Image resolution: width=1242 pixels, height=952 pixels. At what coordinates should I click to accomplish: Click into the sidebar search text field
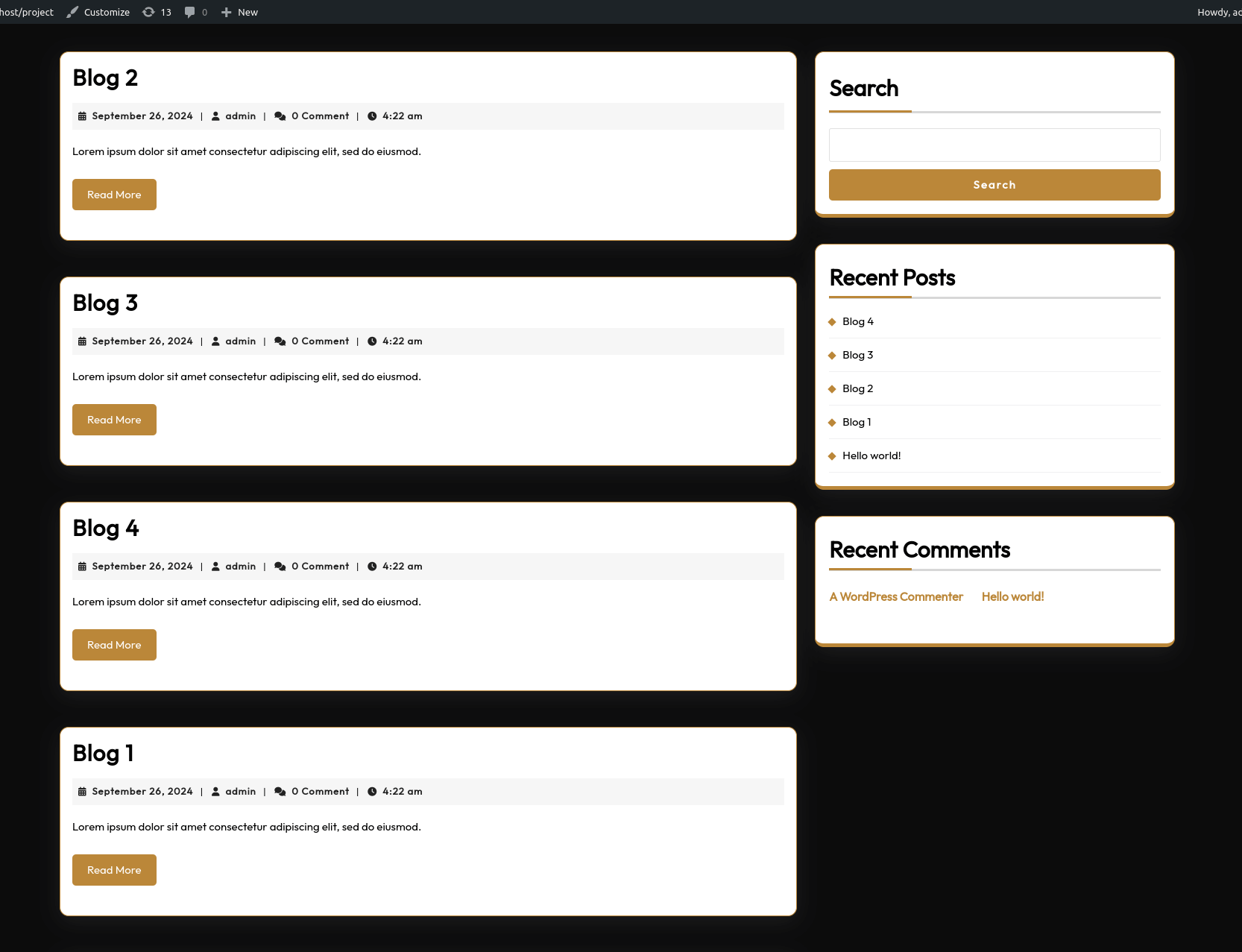click(994, 145)
